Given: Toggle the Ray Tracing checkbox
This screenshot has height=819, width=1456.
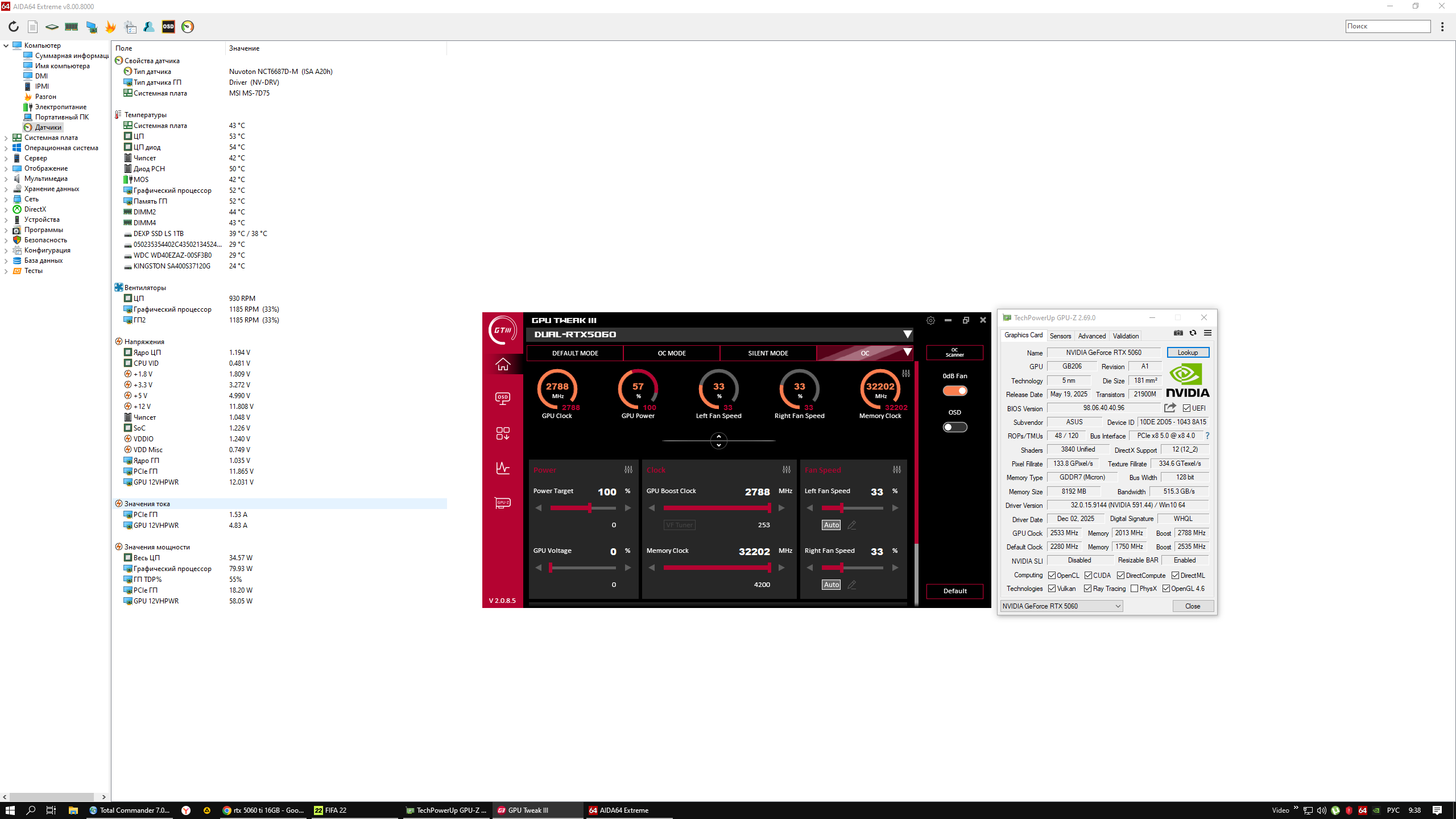Looking at the screenshot, I should click(x=1088, y=589).
